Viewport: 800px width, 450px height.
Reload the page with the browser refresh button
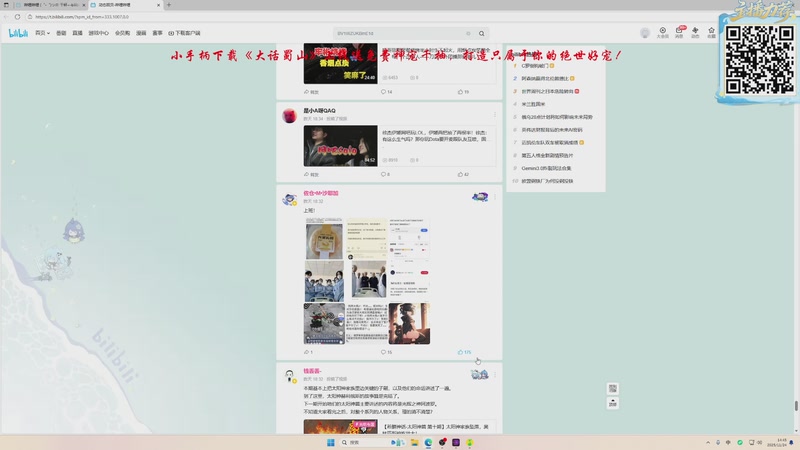[17, 17]
